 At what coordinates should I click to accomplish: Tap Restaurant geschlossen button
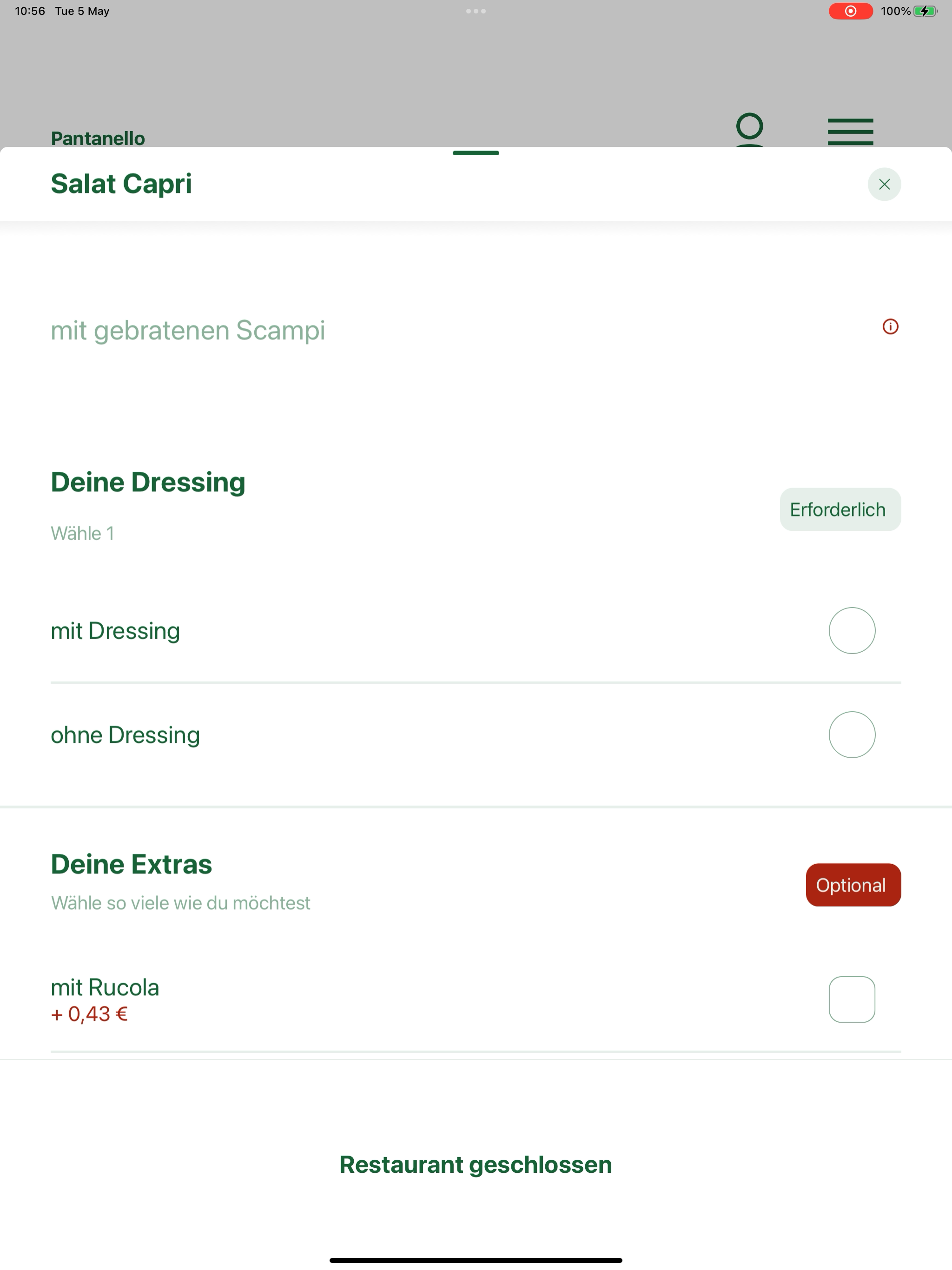pos(476,1164)
